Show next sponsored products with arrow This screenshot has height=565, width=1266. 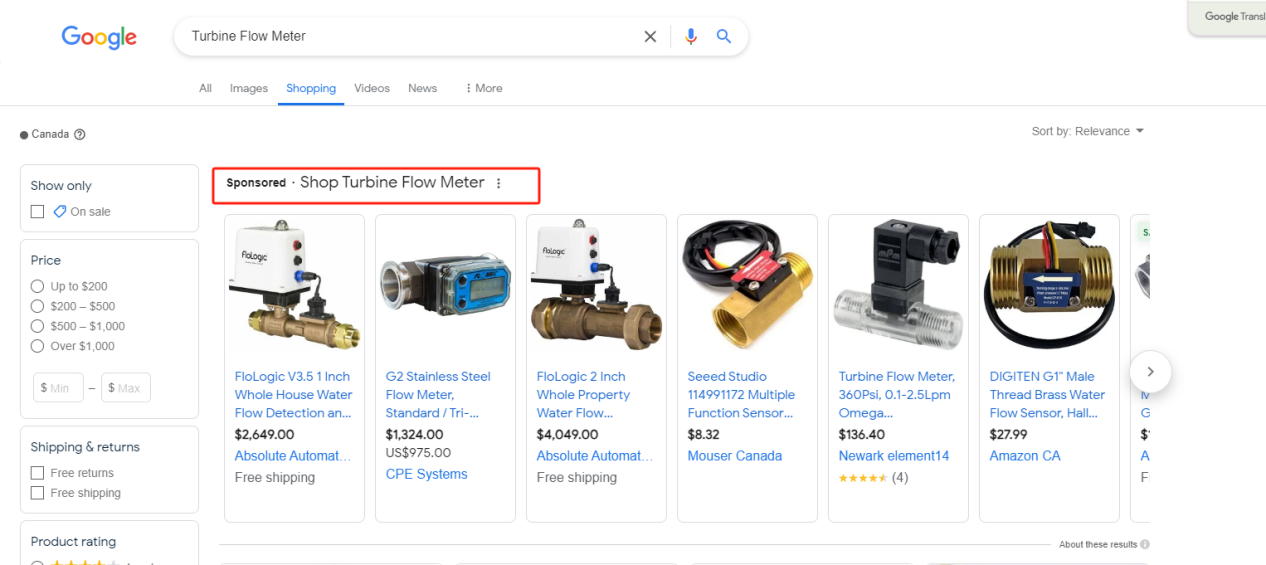[1150, 371]
